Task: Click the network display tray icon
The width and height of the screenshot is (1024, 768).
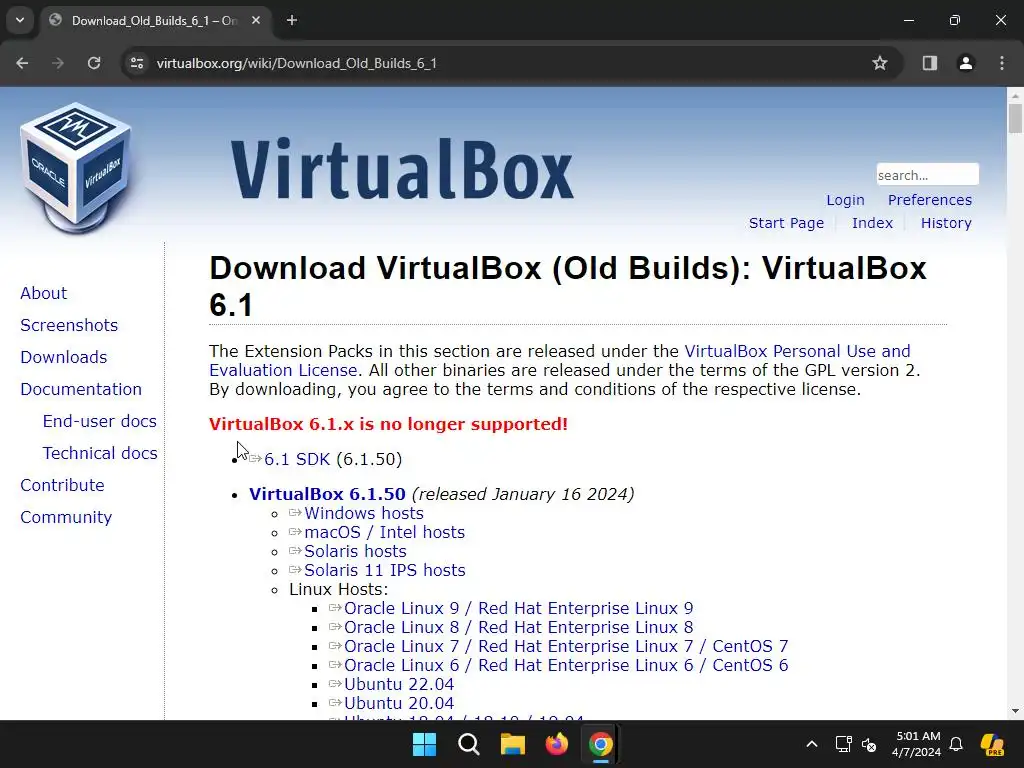Action: click(x=844, y=744)
